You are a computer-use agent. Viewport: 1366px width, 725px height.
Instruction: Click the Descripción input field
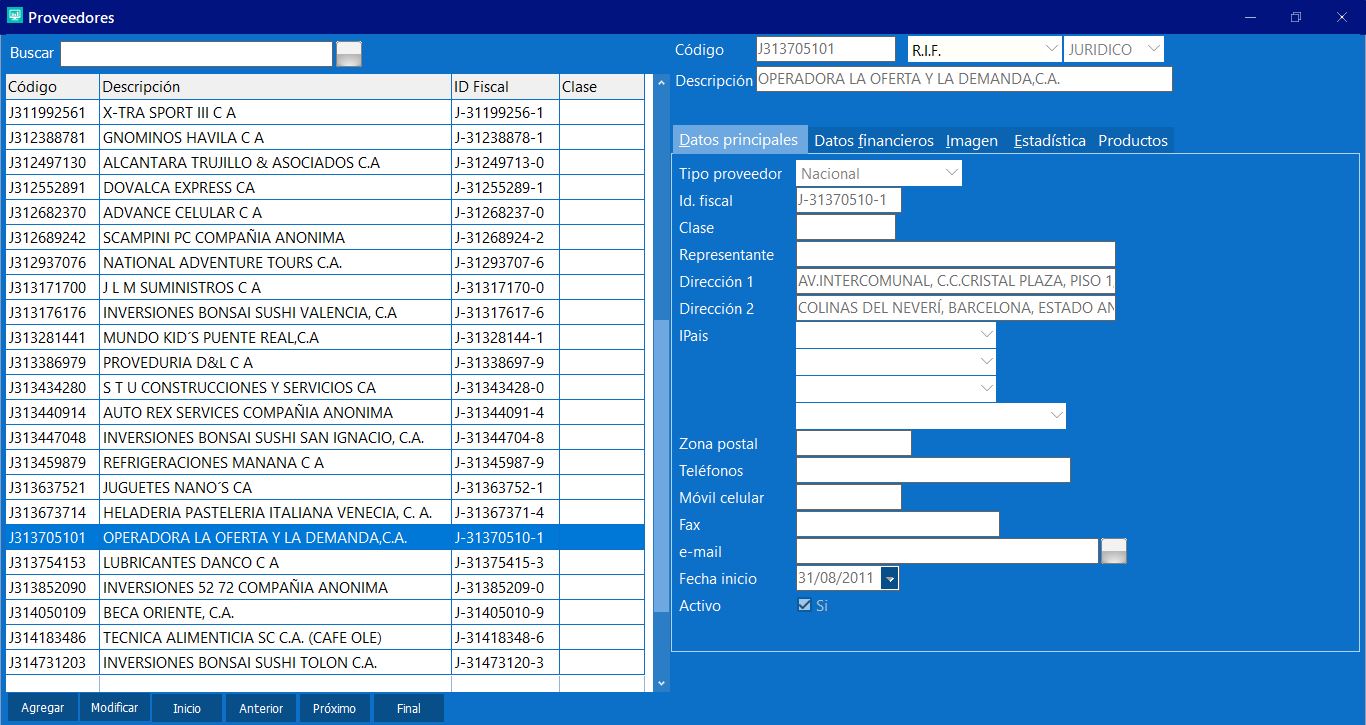[x=964, y=79]
